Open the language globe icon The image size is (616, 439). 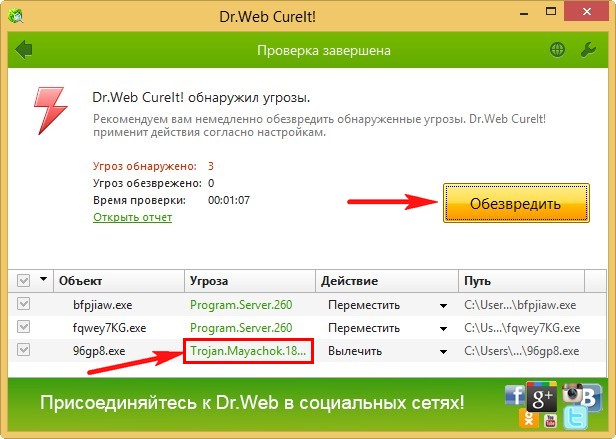pos(557,50)
